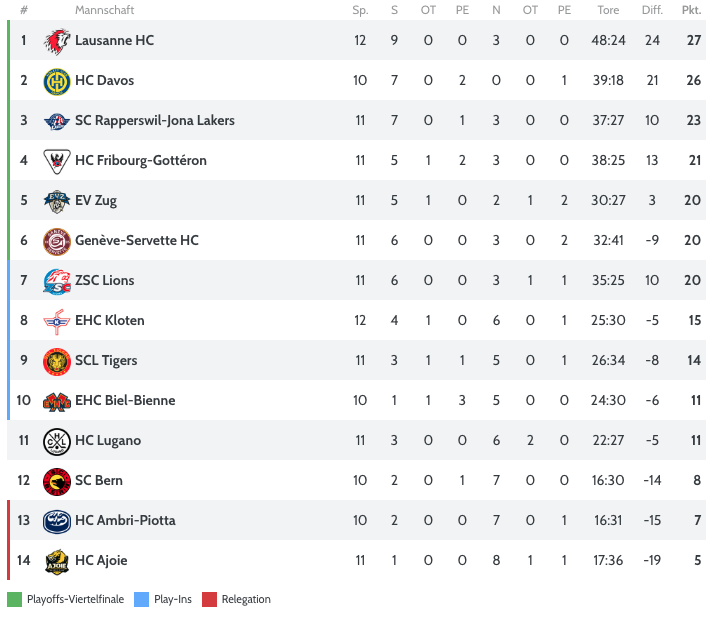Open the EHC Kloten team link
The height and width of the screenshot is (617, 714).
point(110,321)
